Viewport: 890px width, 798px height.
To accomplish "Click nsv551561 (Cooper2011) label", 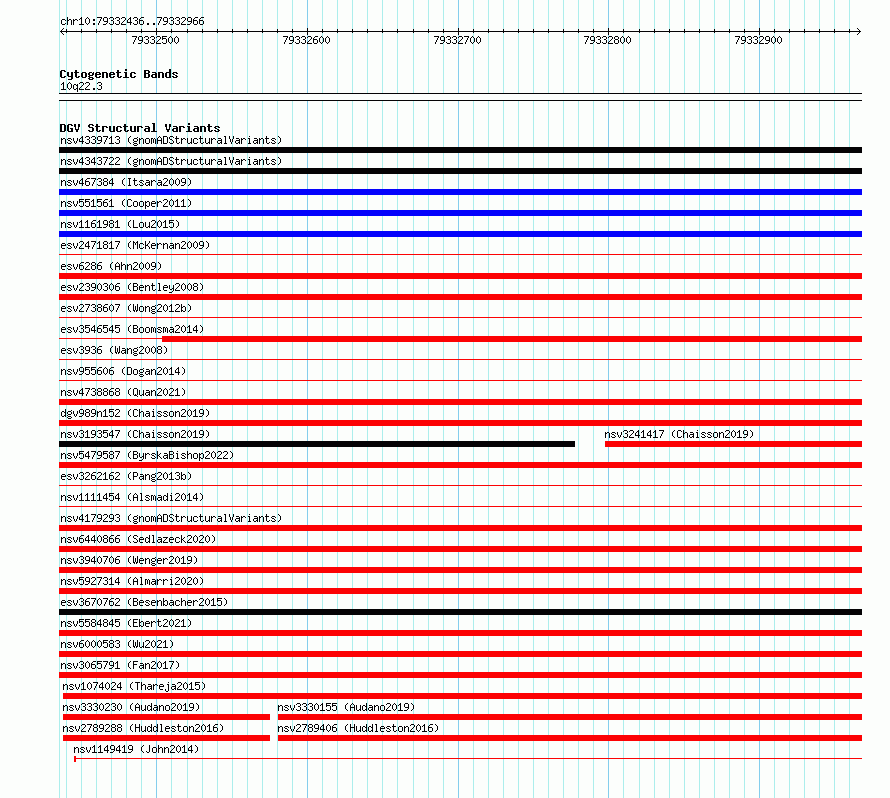I will (126, 203).
